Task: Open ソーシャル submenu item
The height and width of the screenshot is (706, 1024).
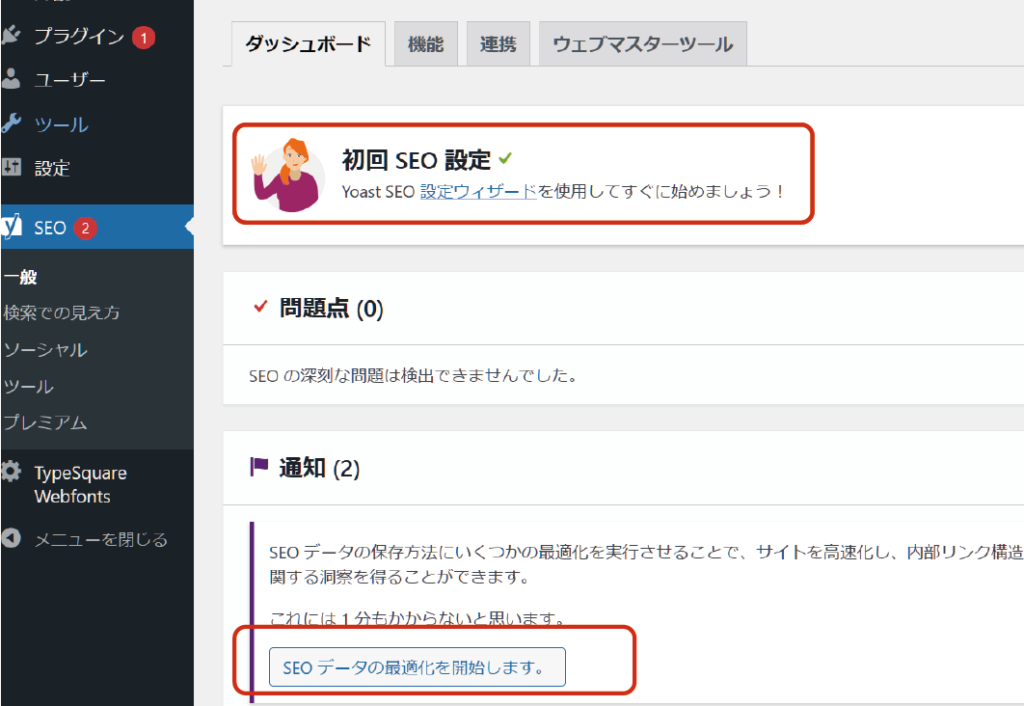Action: pyautogui.click(x=45, y=350)
